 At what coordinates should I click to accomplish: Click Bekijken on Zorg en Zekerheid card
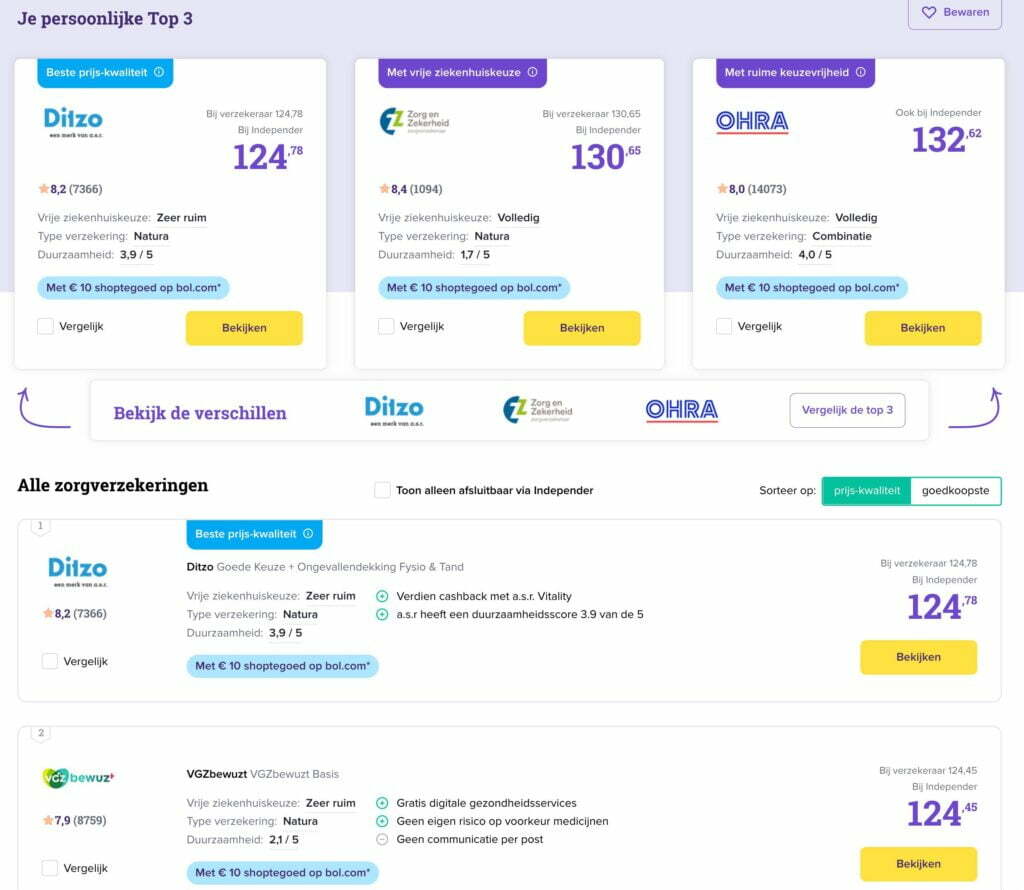582,328
